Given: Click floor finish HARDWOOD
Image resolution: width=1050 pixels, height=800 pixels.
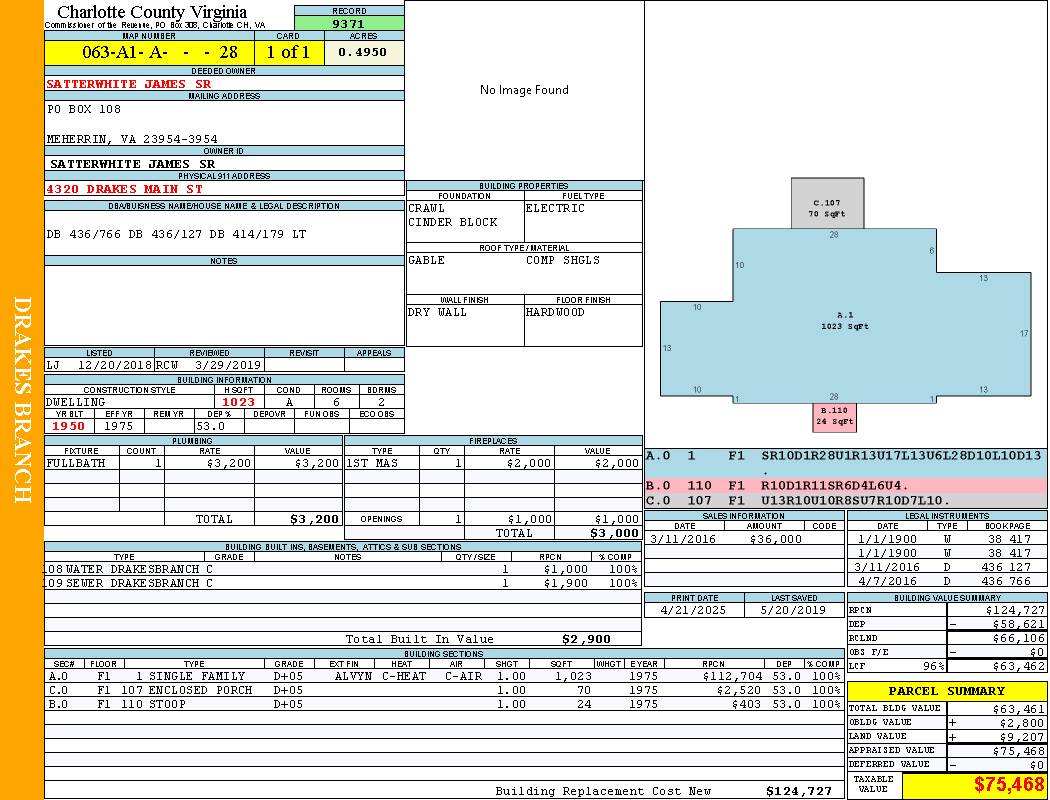Looking at the screenshot, I should (x=555, y=312).
